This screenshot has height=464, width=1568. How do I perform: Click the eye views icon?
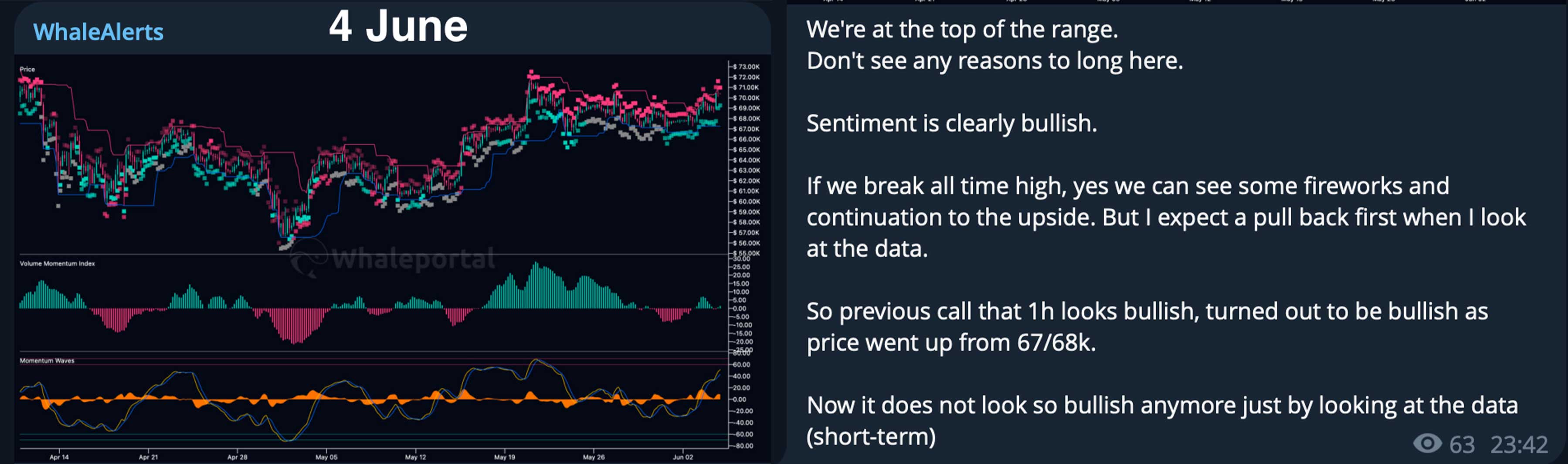point(1426,444)
